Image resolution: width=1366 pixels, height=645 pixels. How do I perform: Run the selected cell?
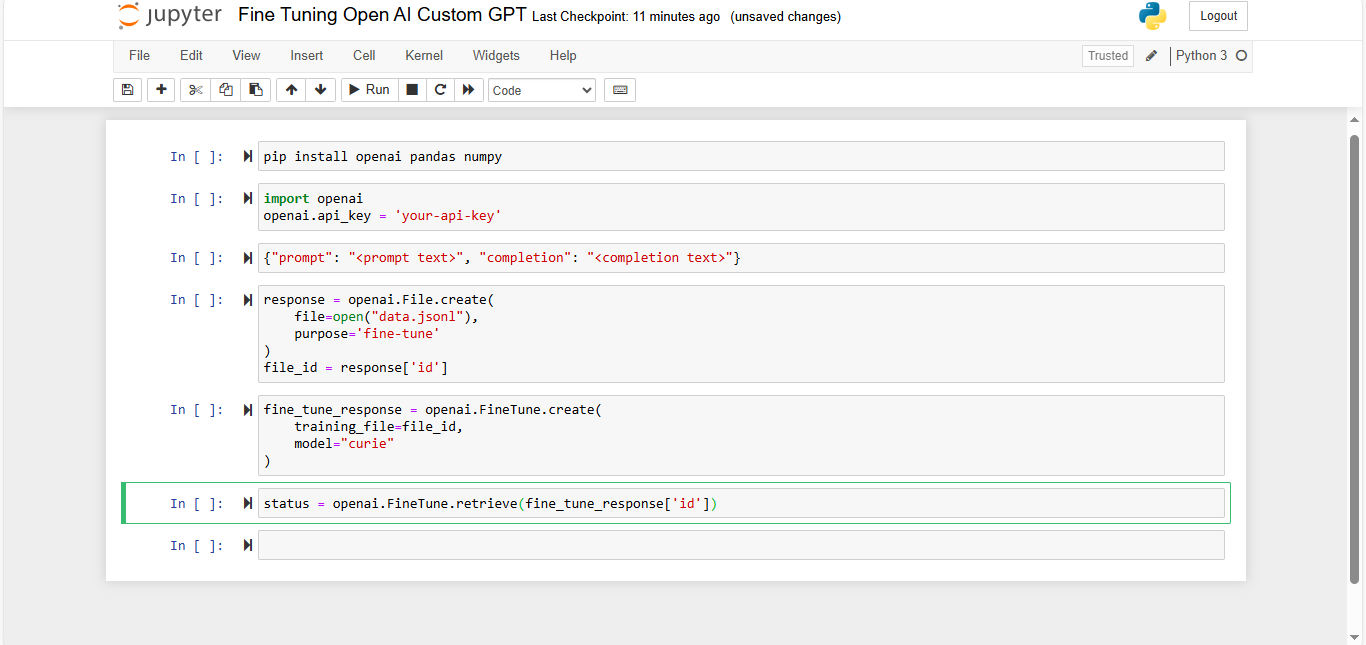pyautogui.click(x=368, y=89)
